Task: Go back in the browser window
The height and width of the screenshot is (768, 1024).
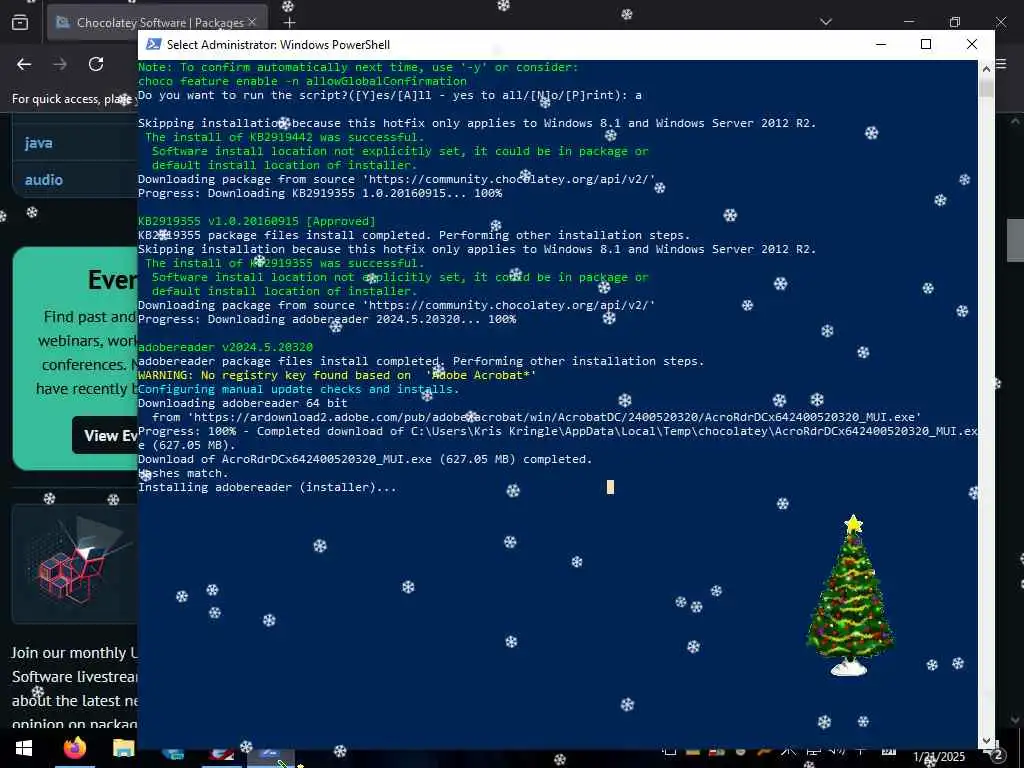Action: [24, 64]
